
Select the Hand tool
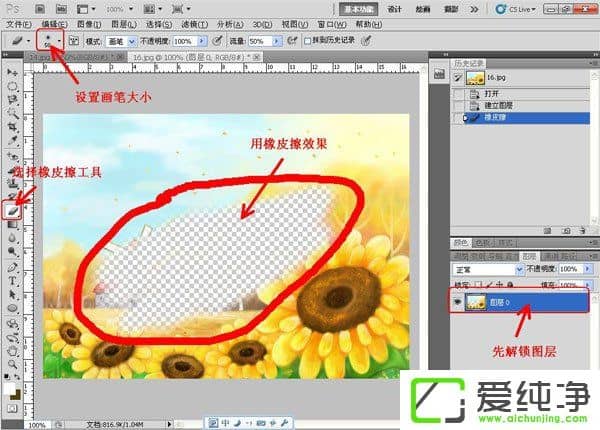pos(13,351)
